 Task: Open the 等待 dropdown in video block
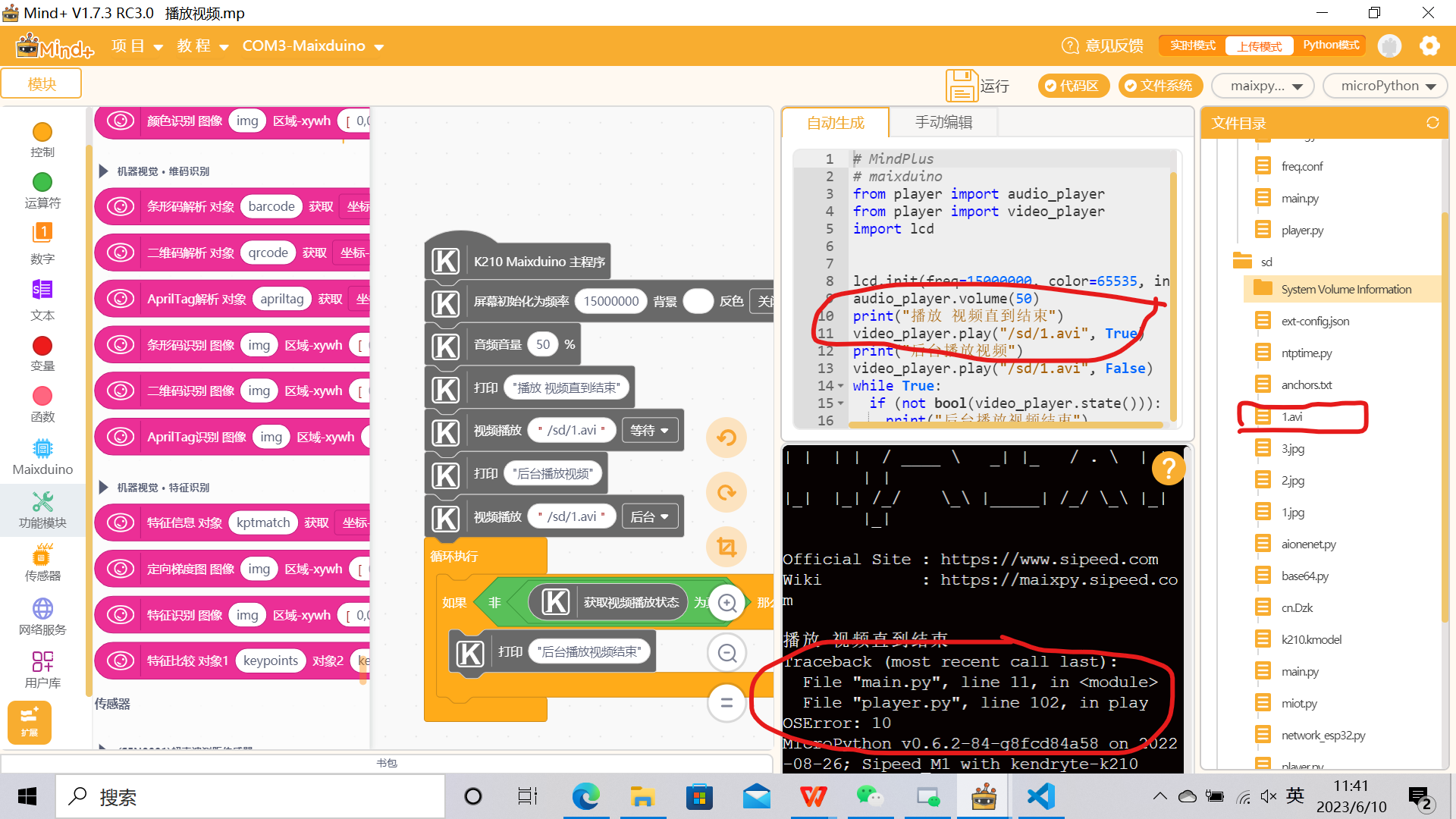pos(650,430)
